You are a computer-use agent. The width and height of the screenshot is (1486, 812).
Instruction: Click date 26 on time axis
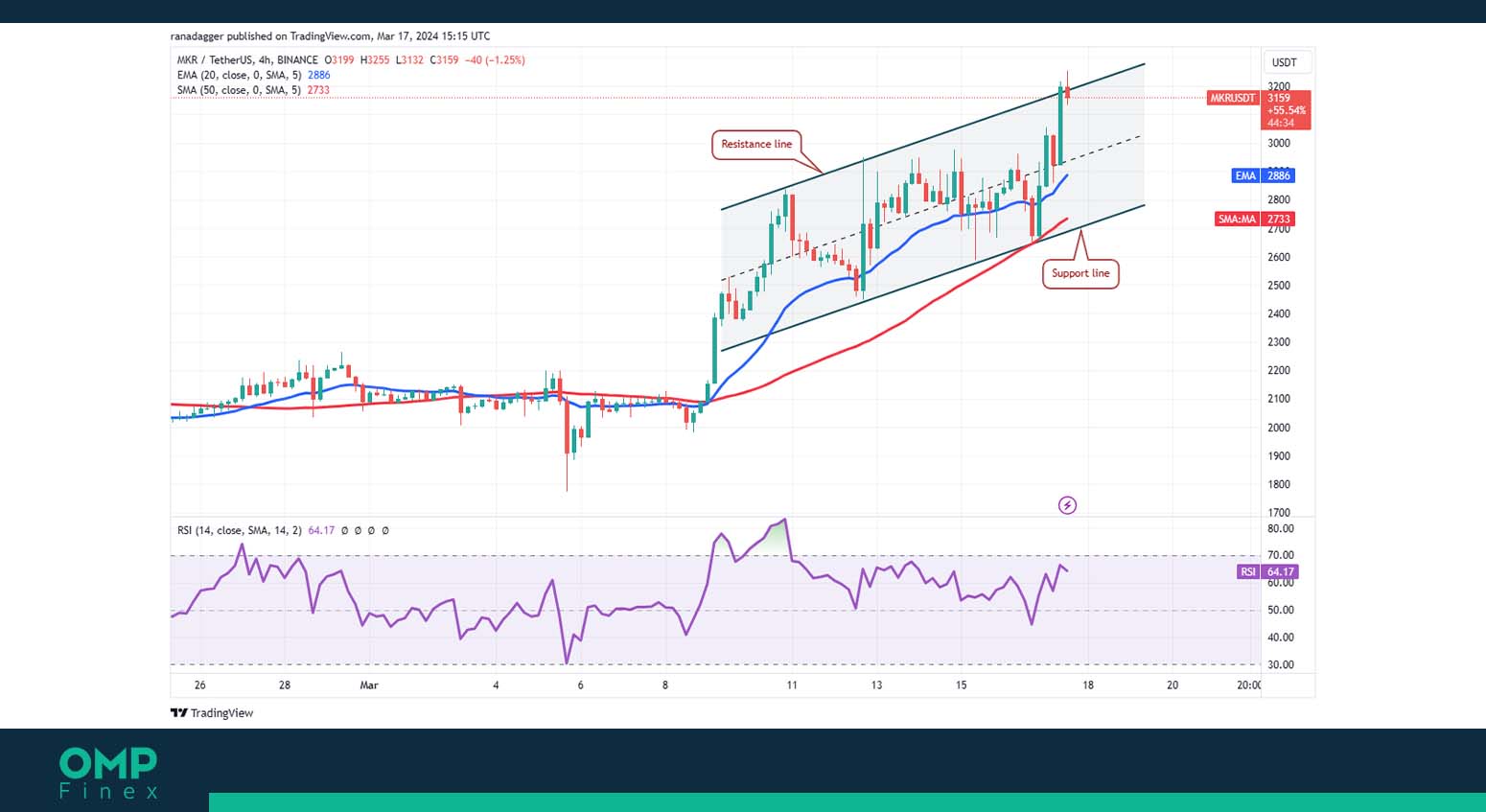199,684
